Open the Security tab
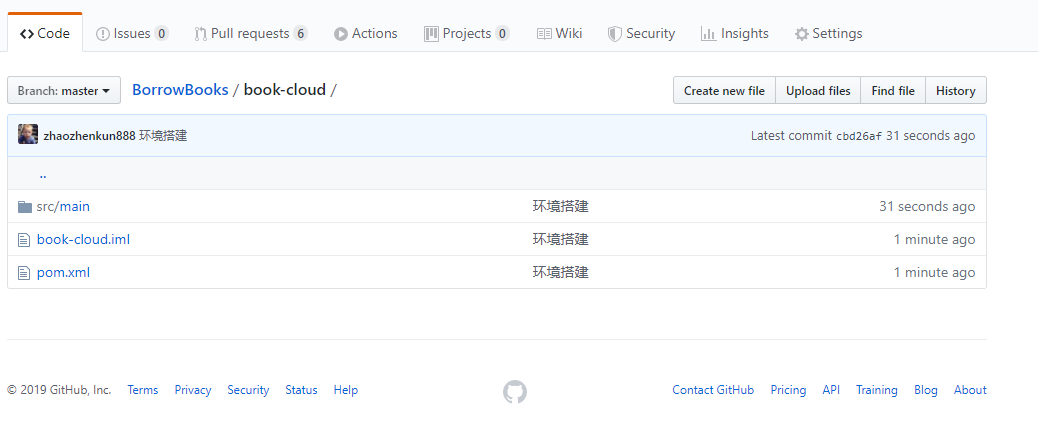Image resolution: width=1038 pixels, height=431 pixels. click(641, 33)
